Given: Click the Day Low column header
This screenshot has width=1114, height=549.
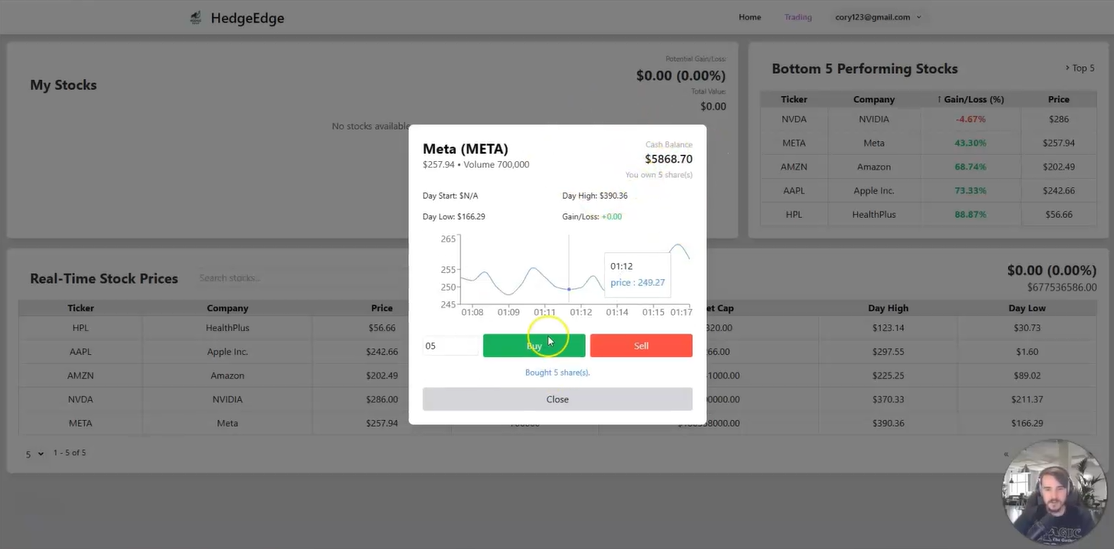Looking at the screenshot, I should tap(1027, 308).
